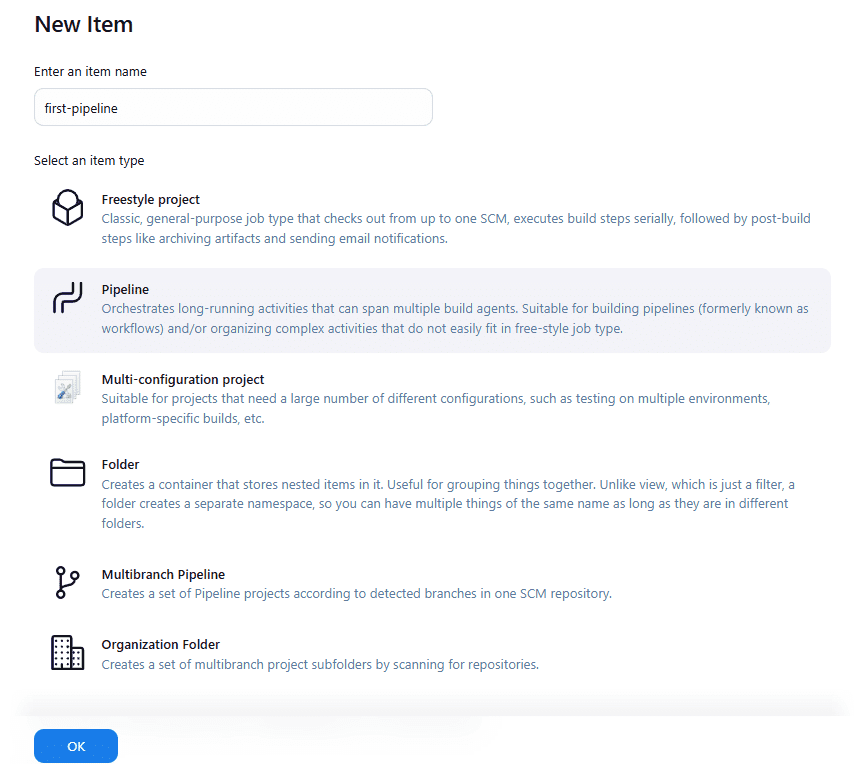Click the Folder icon
The height and width of the screenshot is (764, 863).
click(x=68, y=472)
